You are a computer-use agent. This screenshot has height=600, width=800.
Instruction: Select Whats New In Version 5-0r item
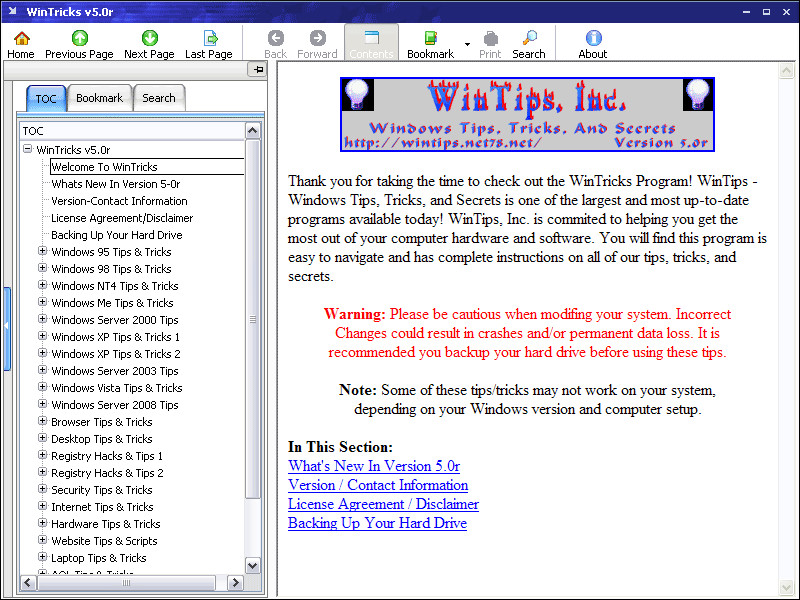click(x=116, y=184)
